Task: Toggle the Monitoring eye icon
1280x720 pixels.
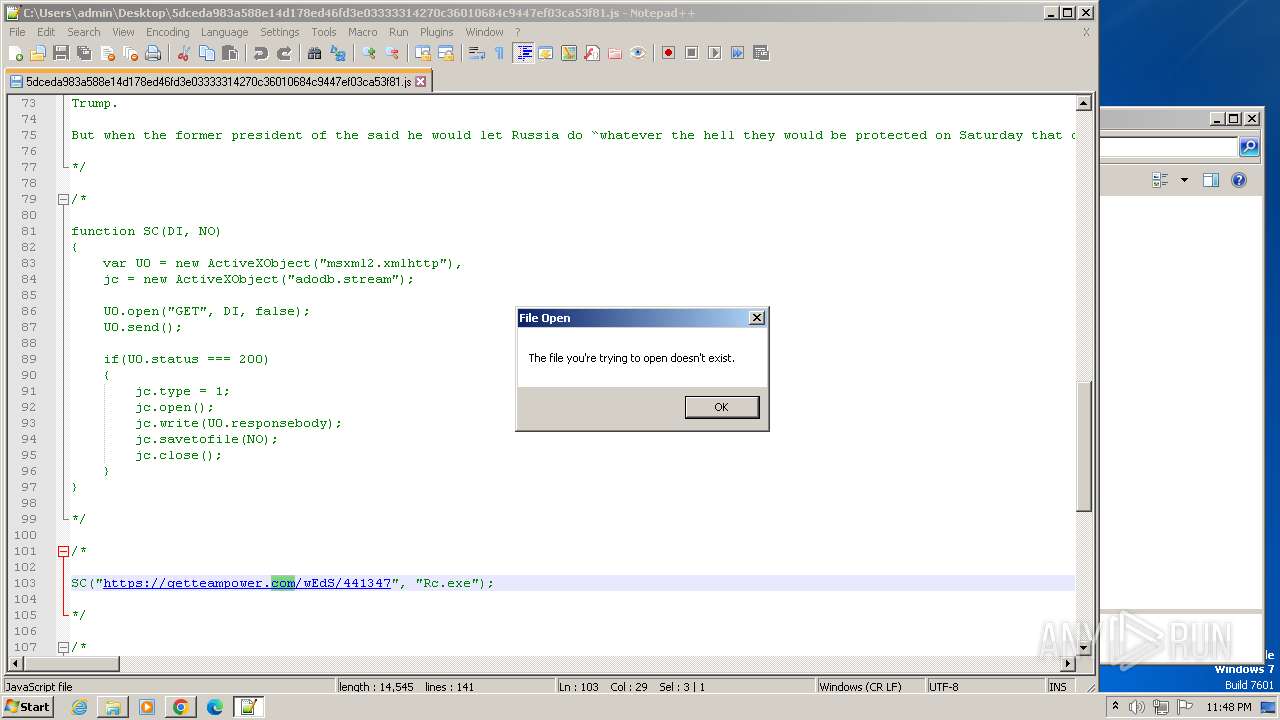Action: click(638, 53)
